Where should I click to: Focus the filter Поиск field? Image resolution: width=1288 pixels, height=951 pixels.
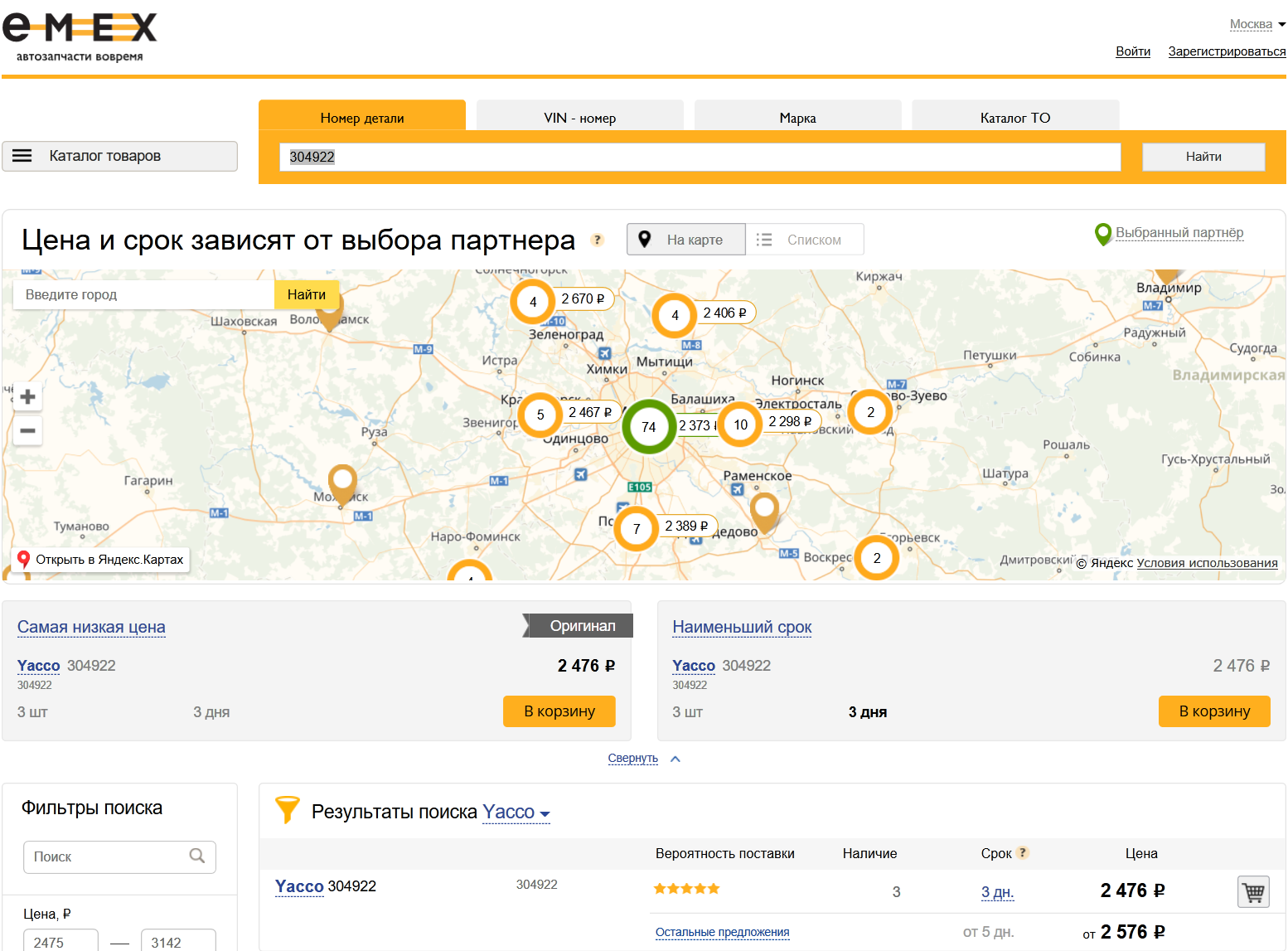(x=119, y=856)
